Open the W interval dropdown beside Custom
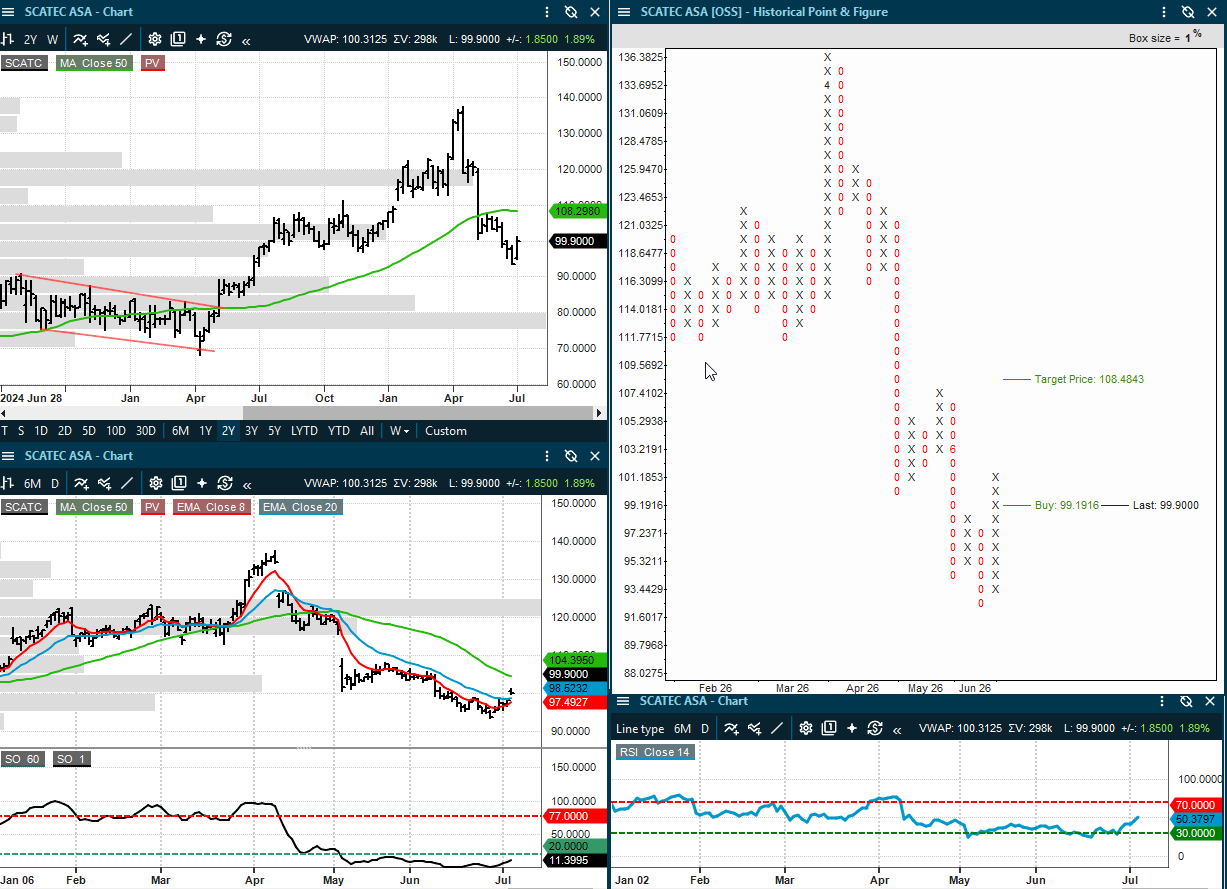Viewport: 1227px width, 889px height. 400,431
